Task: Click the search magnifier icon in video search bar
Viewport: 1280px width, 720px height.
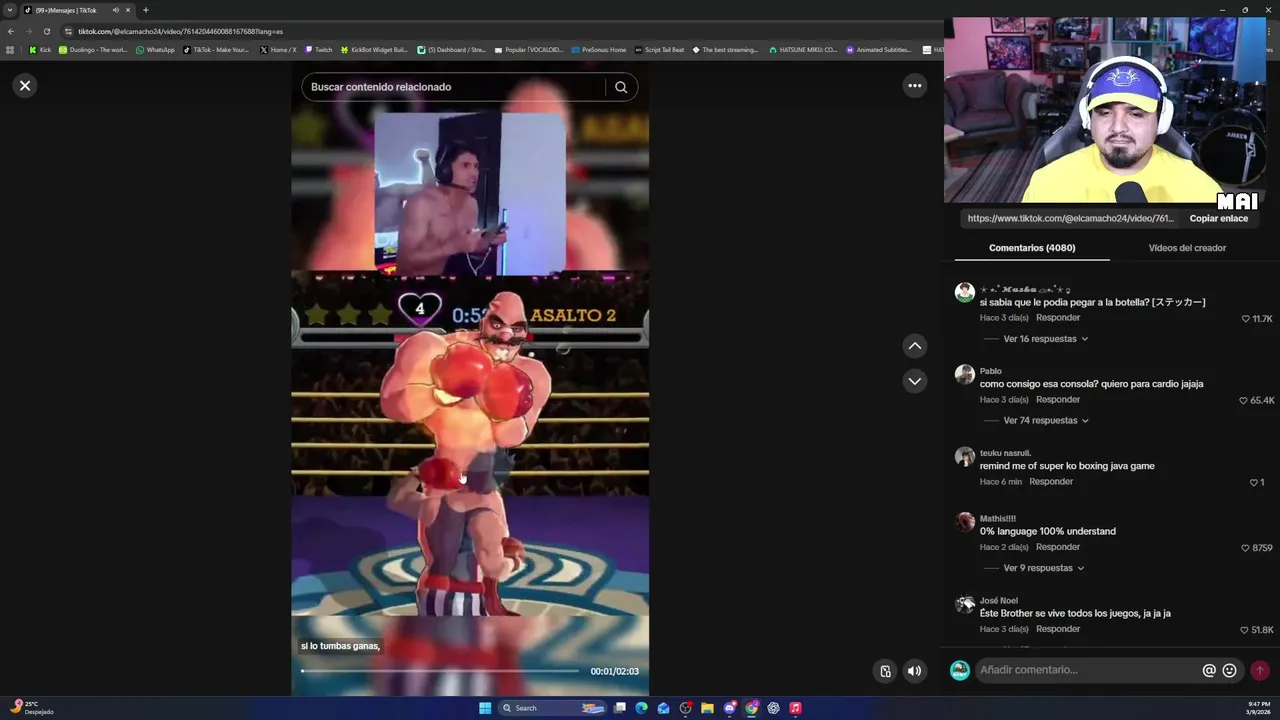Action: click(621, 87)
